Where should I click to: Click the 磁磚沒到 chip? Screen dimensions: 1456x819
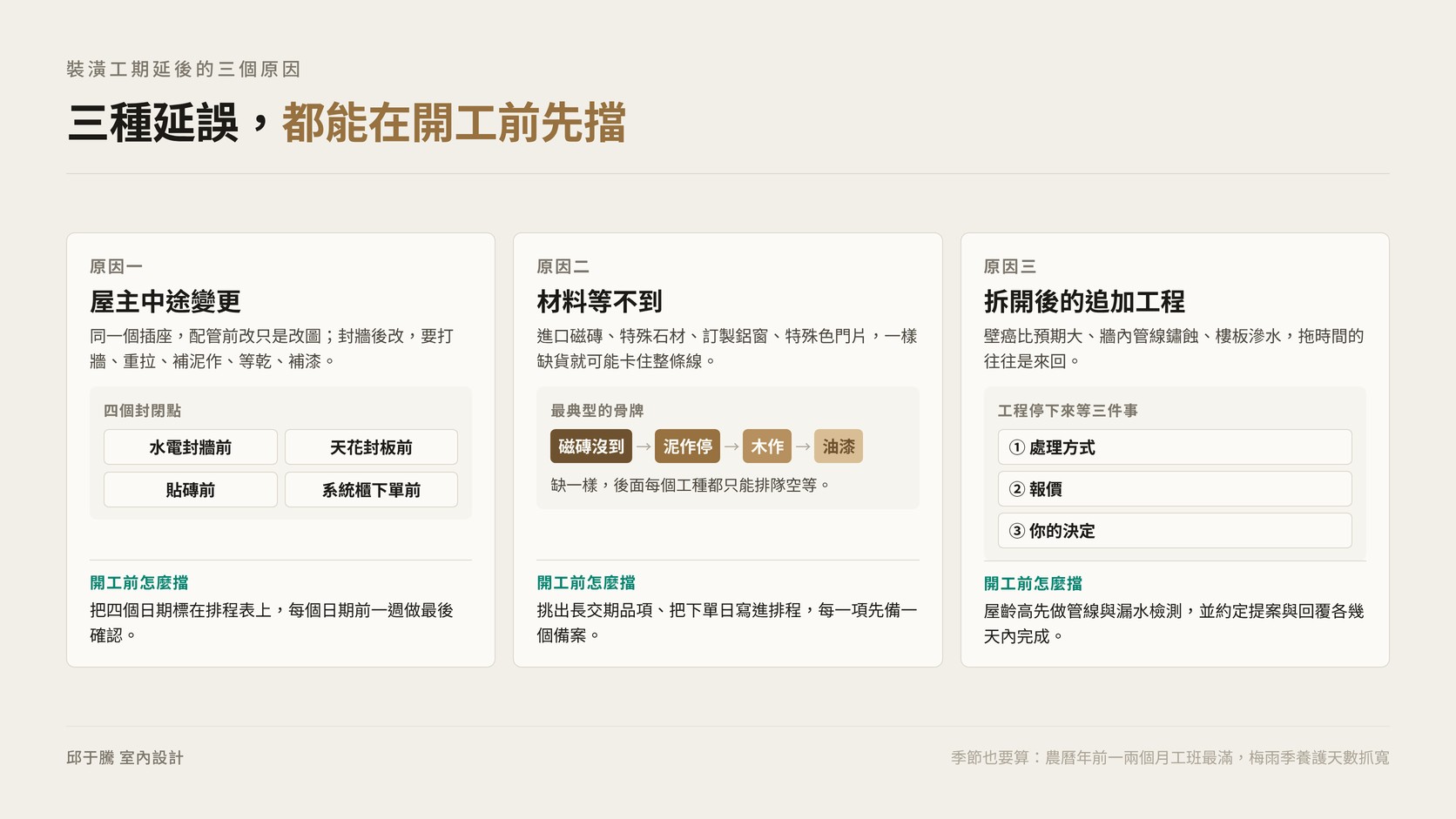[x=591, y=446]
